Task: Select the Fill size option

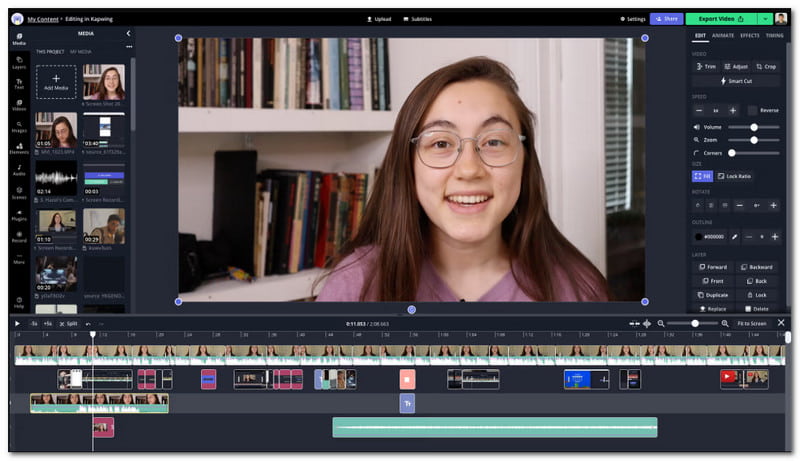Action: [x=701, y=176]
